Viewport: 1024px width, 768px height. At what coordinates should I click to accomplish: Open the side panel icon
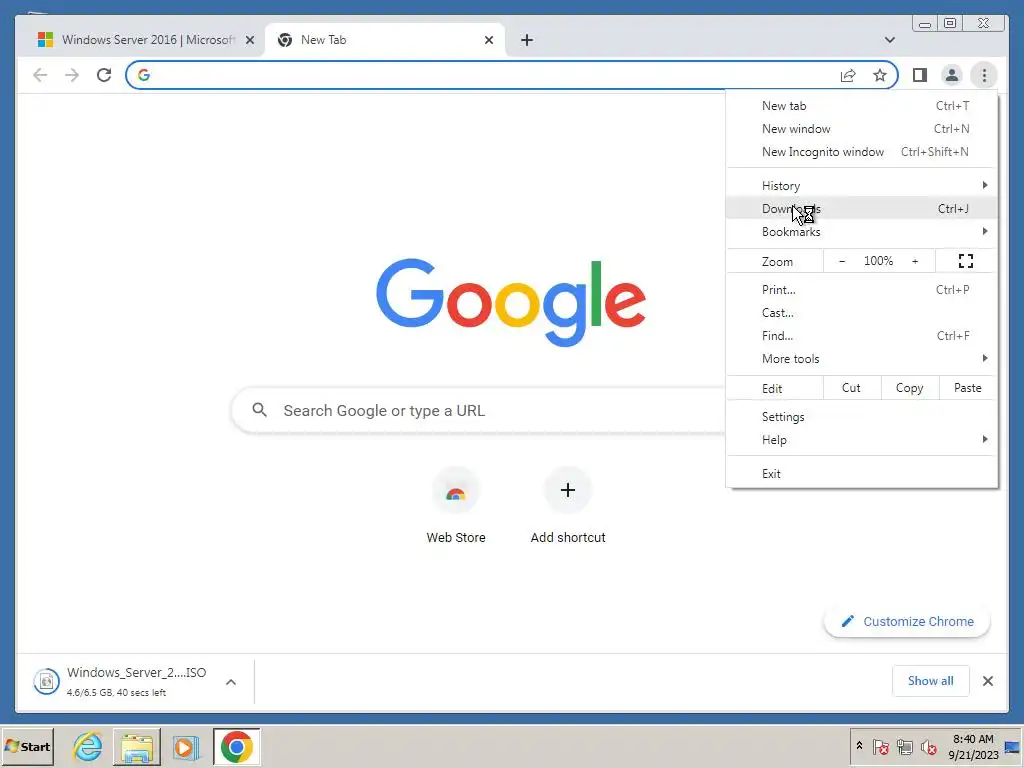click(x=920, y=75)
